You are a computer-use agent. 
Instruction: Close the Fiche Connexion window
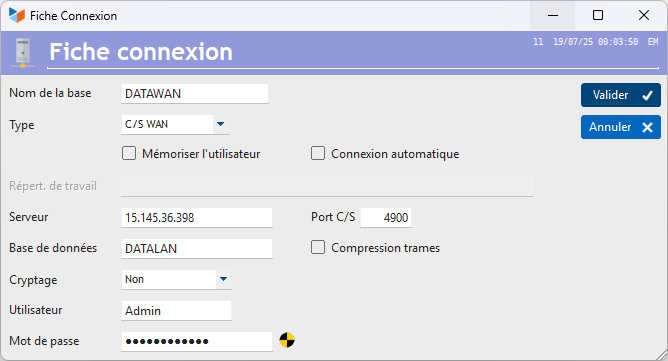pos(644,15)
